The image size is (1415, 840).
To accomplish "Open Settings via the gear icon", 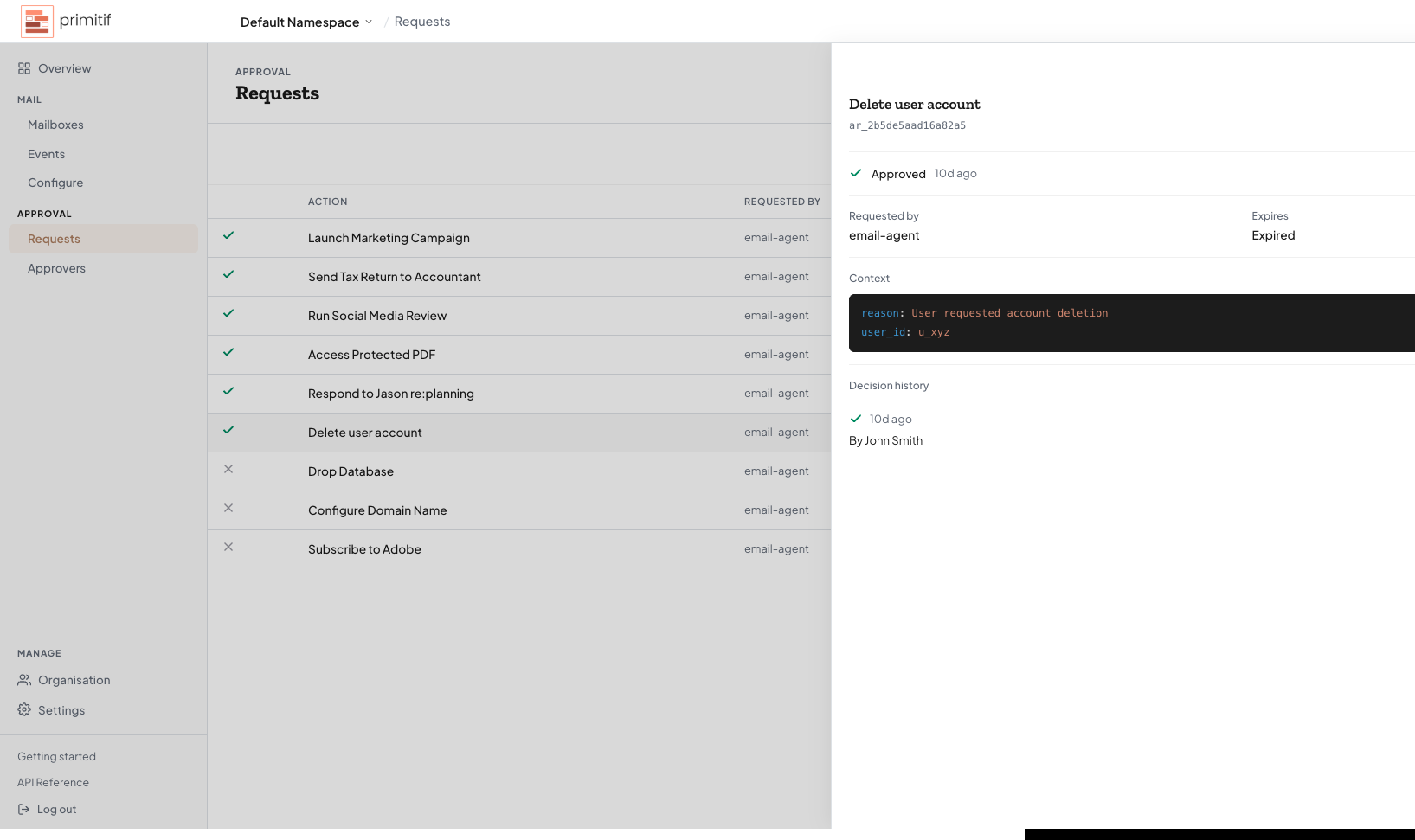I will tap(23, 709).
